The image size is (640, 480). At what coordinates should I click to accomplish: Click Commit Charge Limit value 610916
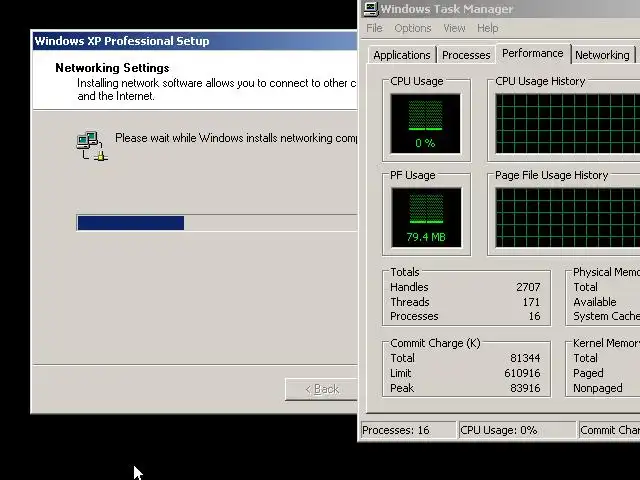tap(522, 373)
